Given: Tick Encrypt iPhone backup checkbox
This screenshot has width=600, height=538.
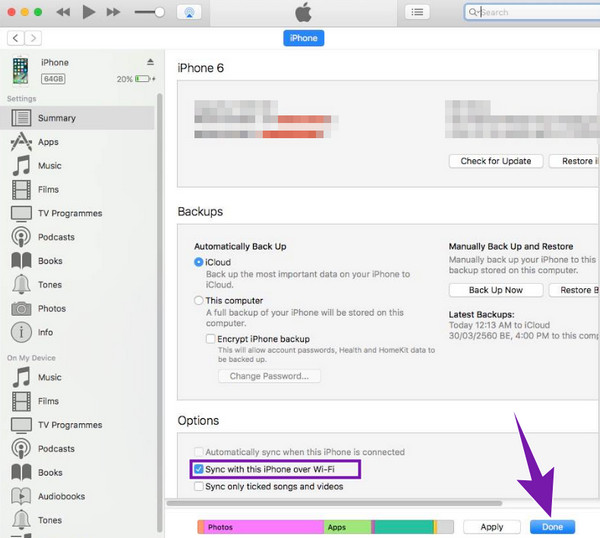Looking at the screenshot, I should click(210, 339).
